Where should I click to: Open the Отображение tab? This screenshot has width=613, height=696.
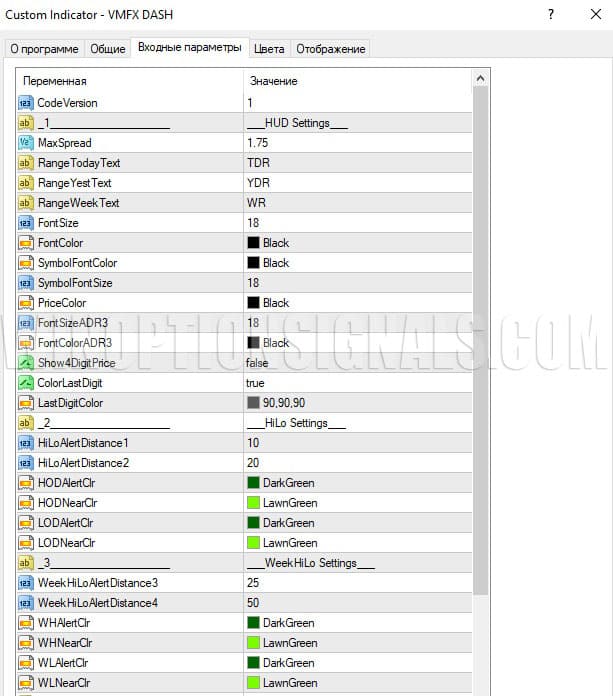[331, 49]
